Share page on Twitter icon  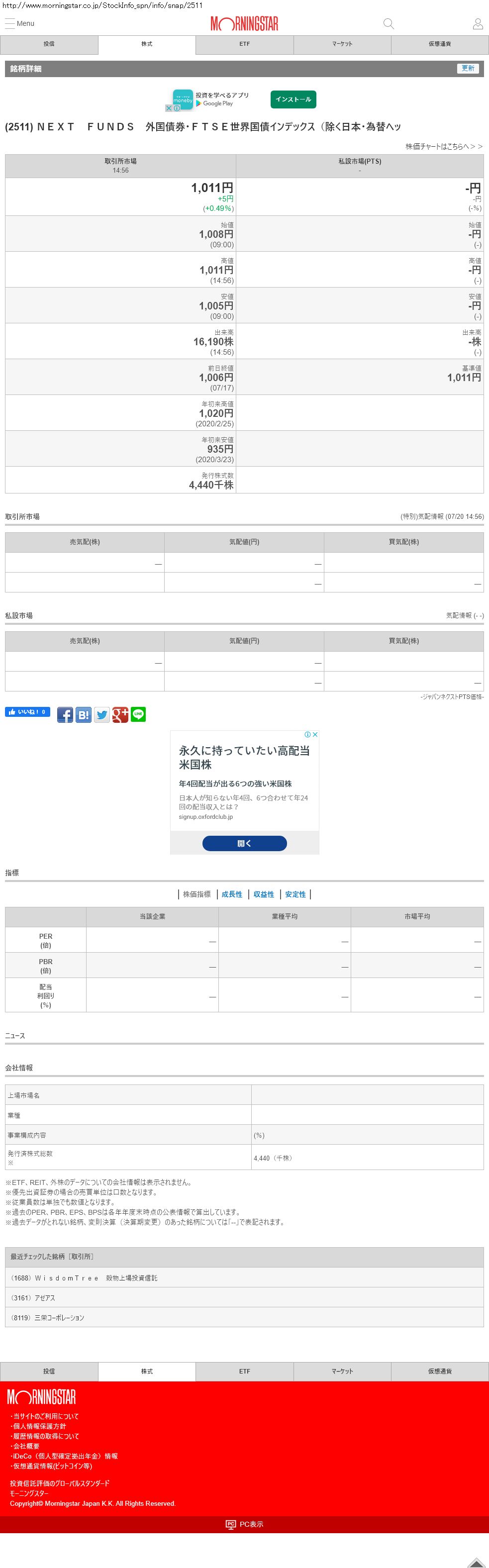pos(101,715)
